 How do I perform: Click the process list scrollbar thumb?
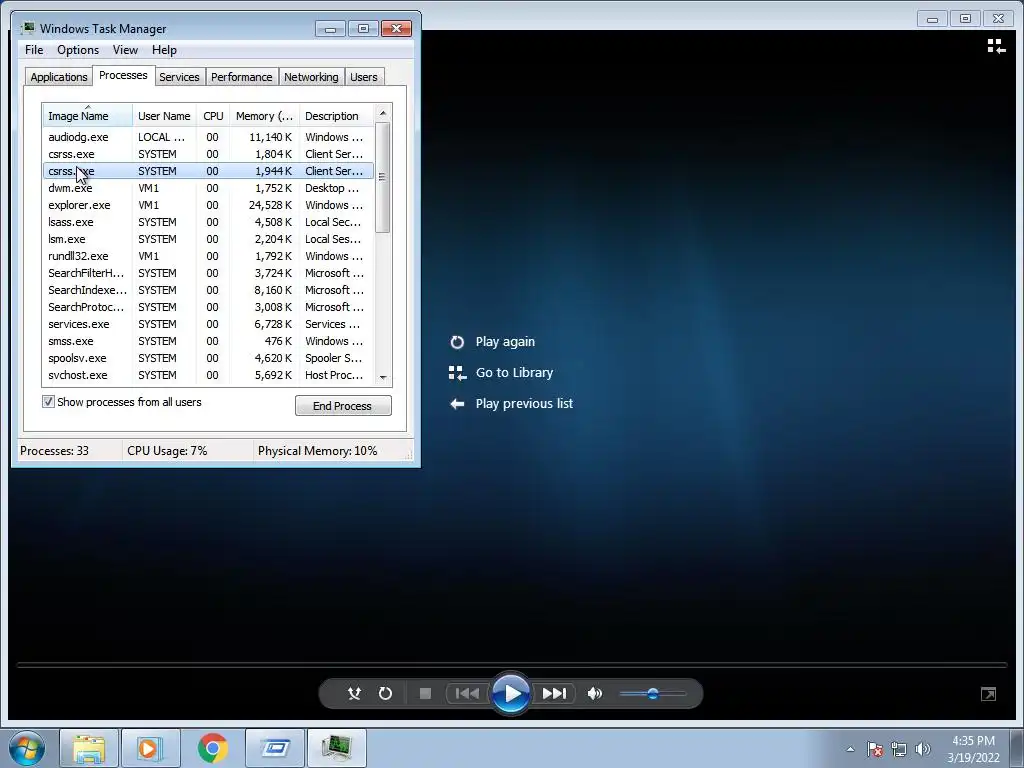383,176
